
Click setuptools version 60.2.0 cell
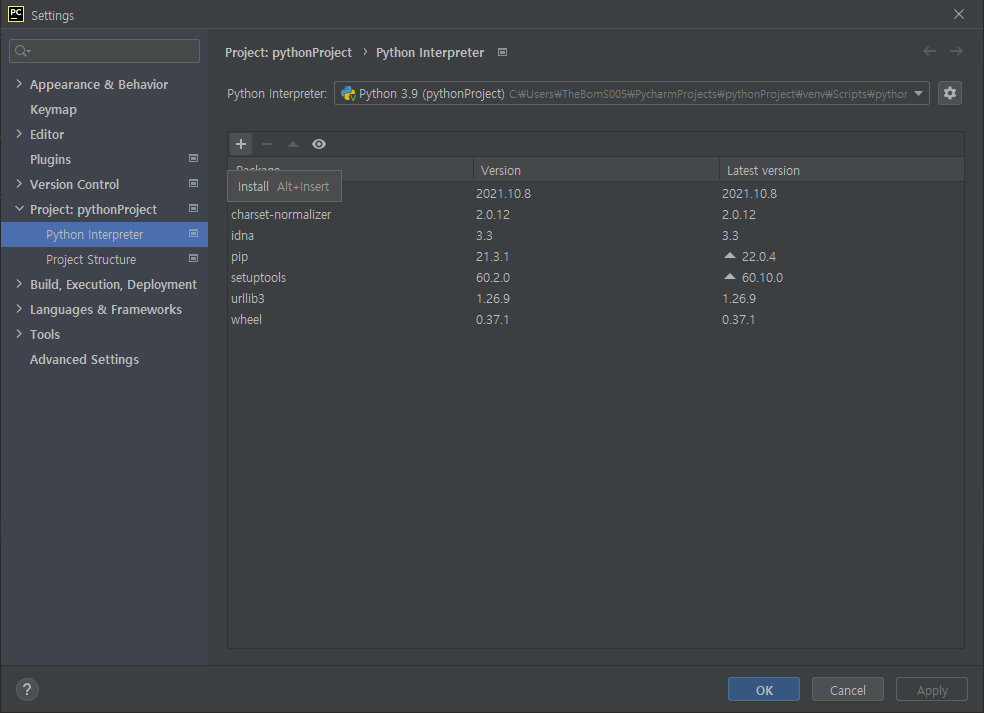pos(493,277)
